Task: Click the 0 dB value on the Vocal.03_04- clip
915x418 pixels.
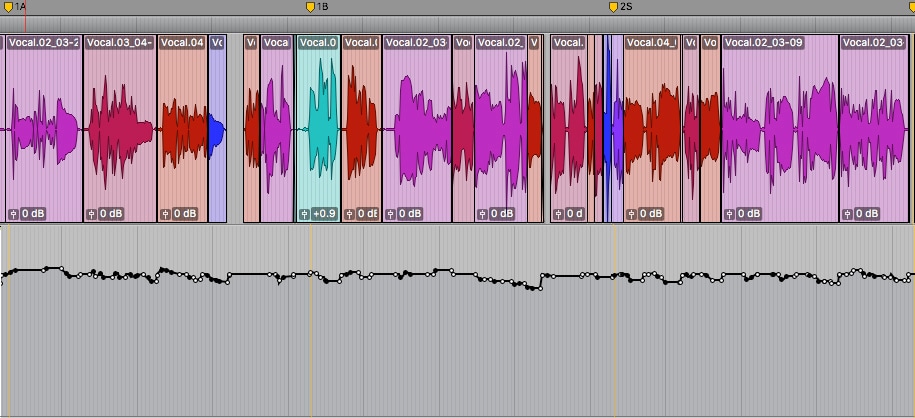Action: [x=110, y=214]
